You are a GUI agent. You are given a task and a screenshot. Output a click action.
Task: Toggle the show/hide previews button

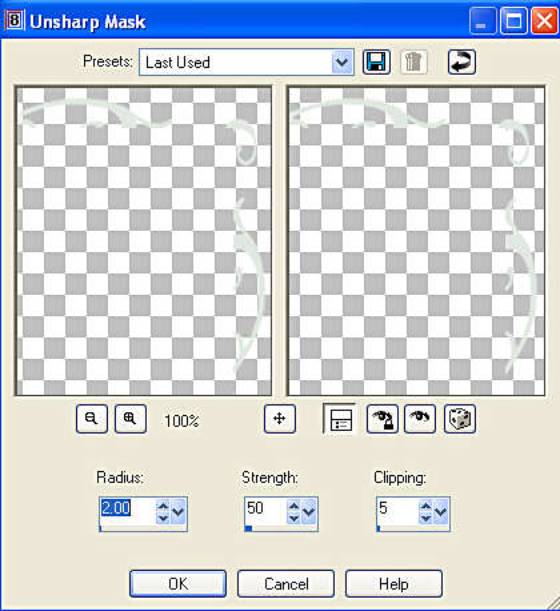pyautogui.click(x=339, y=419)
